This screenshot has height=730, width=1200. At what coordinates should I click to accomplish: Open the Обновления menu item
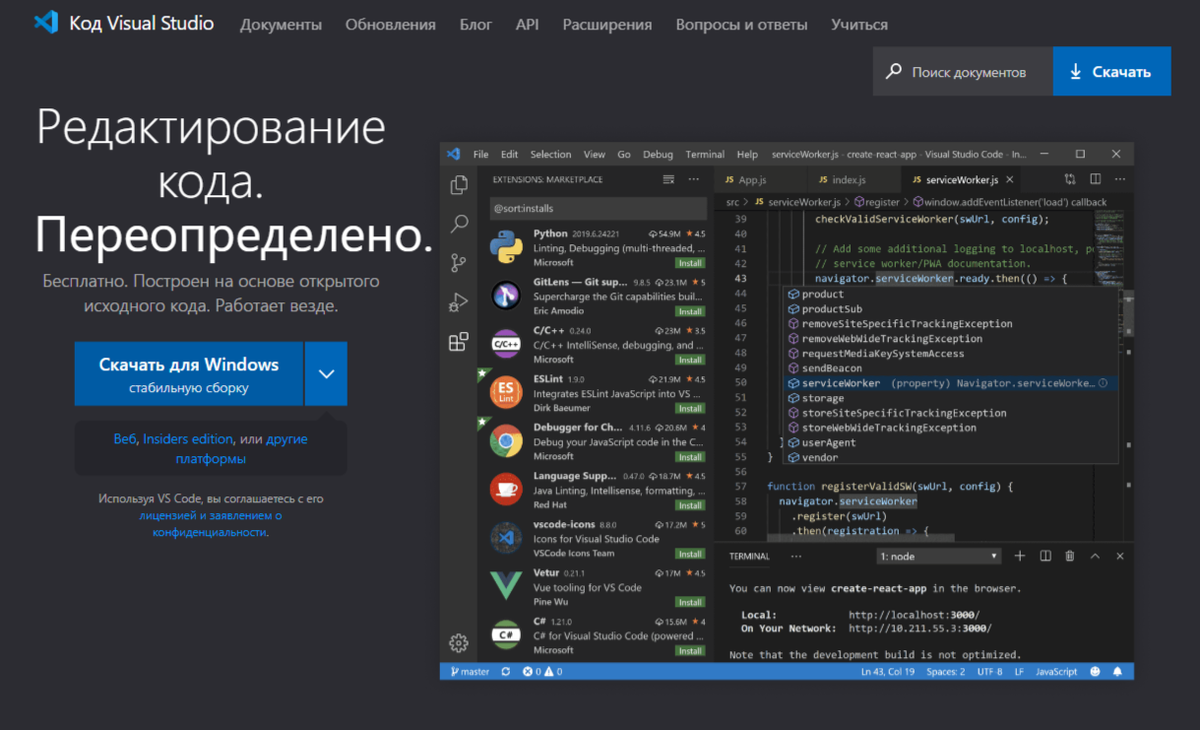tap(391, 25)
